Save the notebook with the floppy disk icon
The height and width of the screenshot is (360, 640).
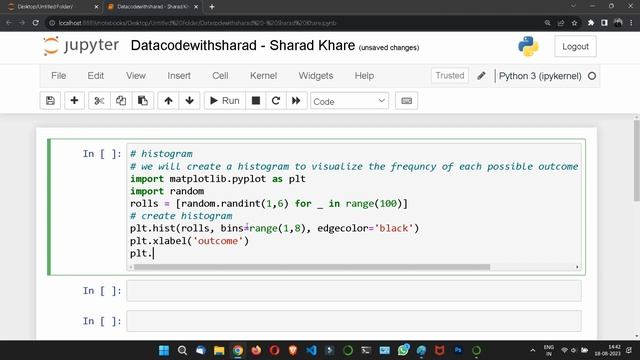[50, 101]
